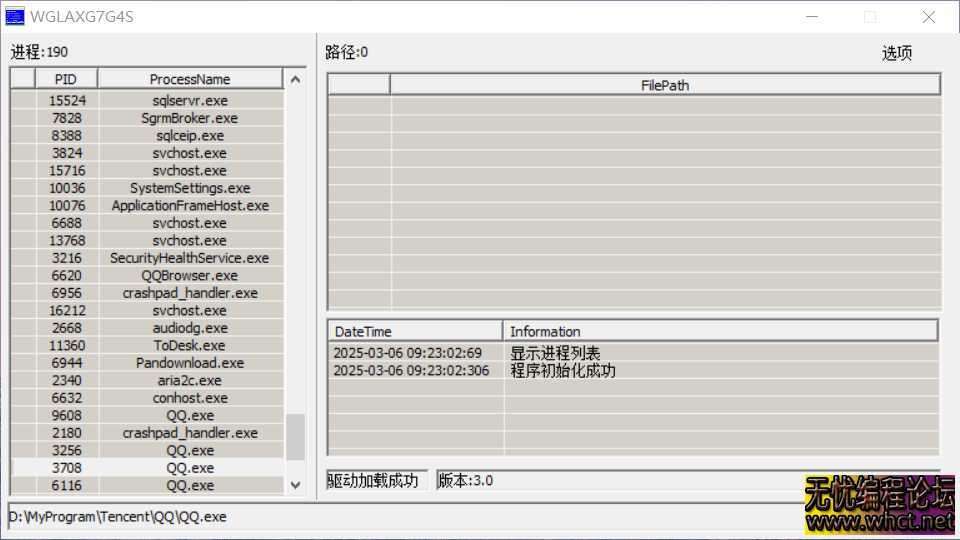Click the FilePath column header

(664, 85)
